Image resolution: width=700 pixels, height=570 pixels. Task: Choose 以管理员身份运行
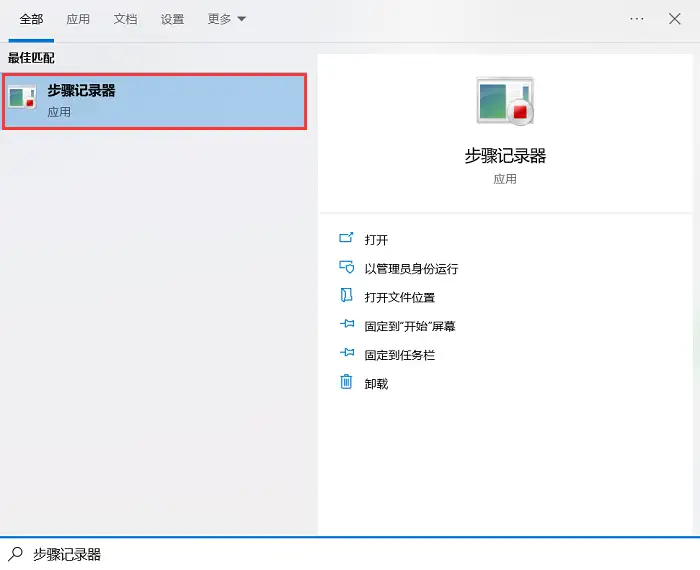coord(411,269)
